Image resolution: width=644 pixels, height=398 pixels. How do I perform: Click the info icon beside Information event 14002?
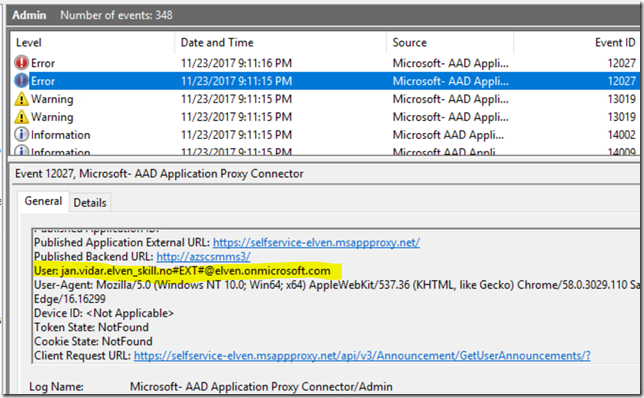pyautogui.click(x=21, y=134)
